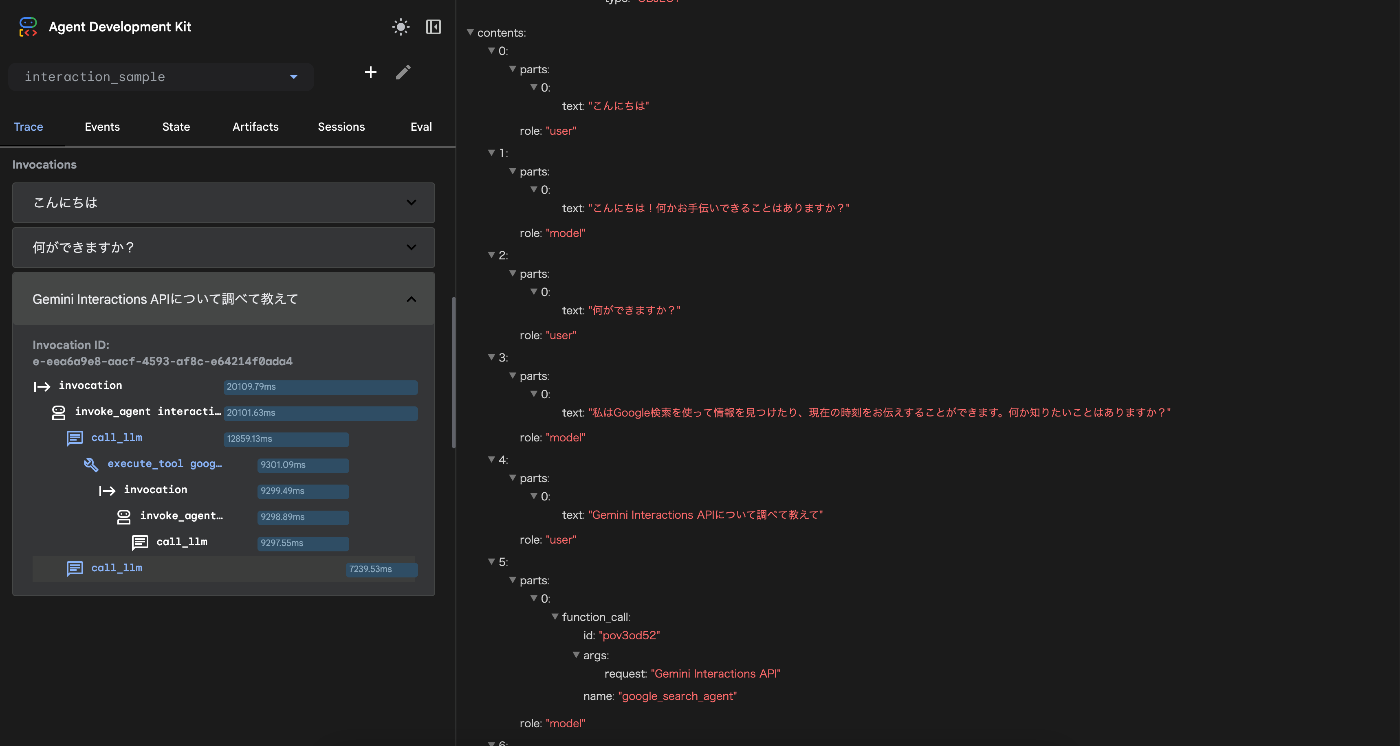Screen dimensions: 1400x746
Task: Click the request value "Gemini Interactions API"
Action: point(715,674)
